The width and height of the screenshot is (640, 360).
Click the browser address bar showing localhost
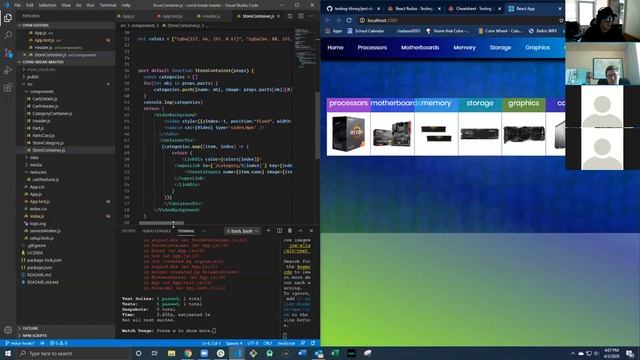459,20
